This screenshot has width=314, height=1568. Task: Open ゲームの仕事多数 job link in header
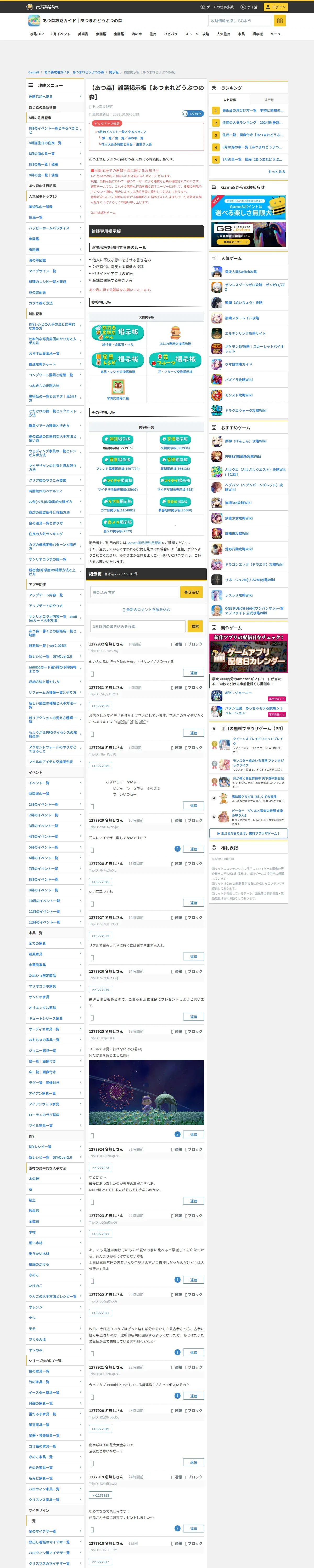point(217,7)
